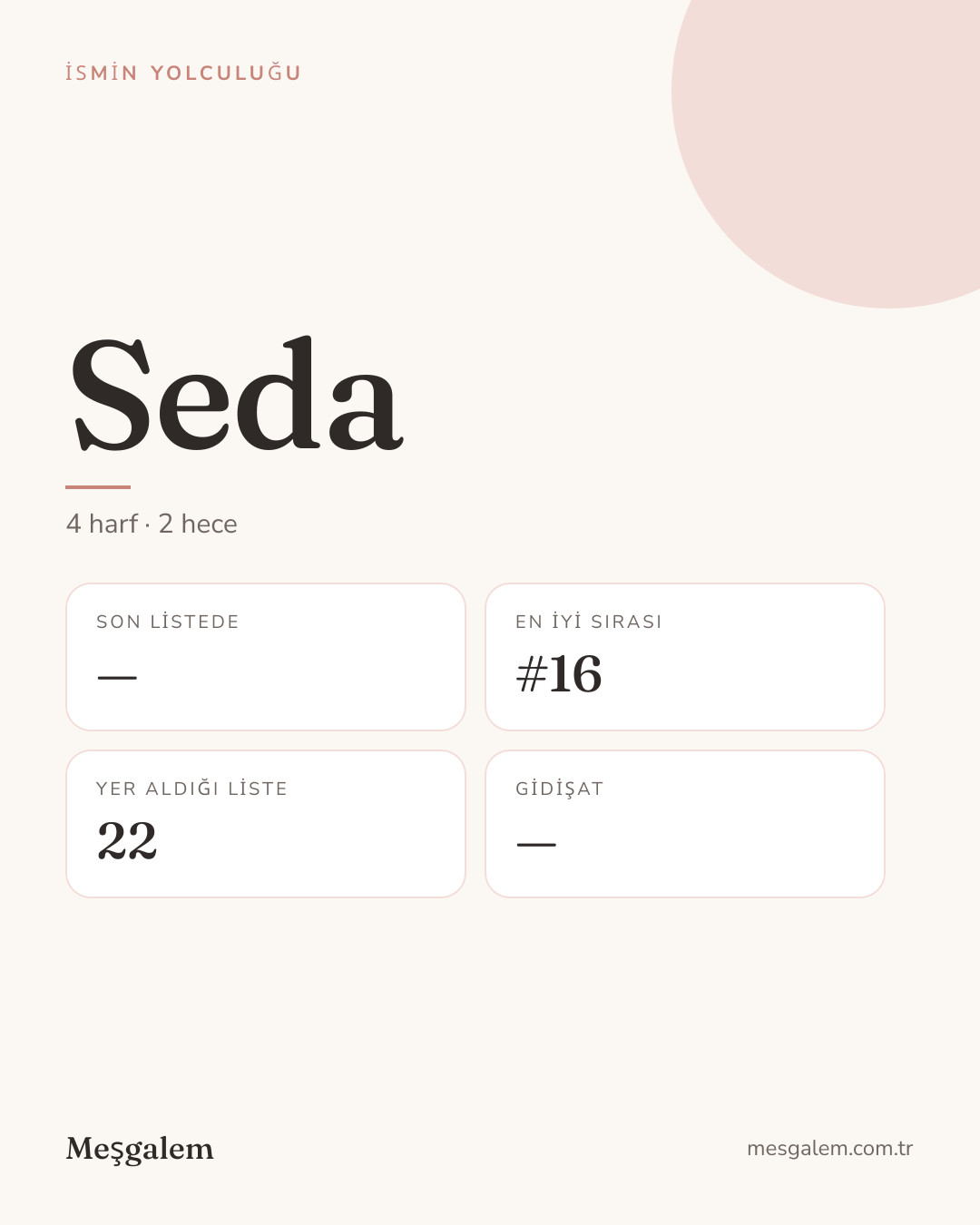Click the number 22 value
This screenshot has width=980, height=1225.
click(127, 841)
